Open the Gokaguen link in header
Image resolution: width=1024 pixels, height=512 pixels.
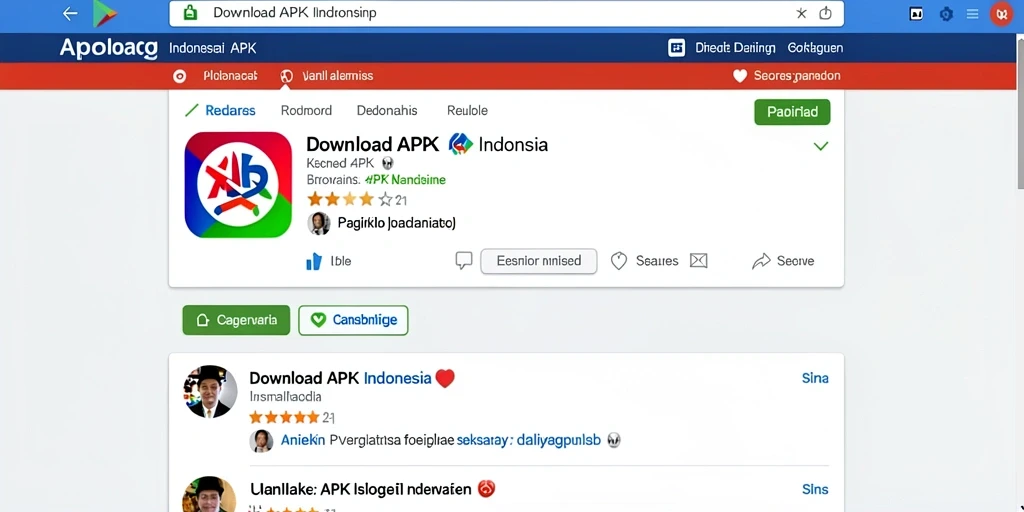815,48
